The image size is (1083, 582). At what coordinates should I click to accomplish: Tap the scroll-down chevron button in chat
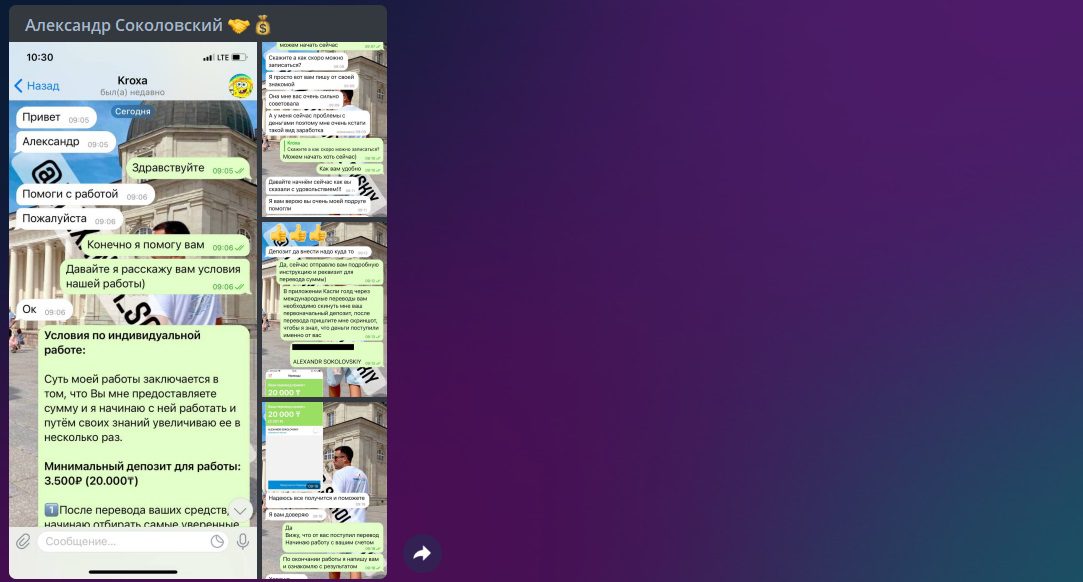pyautogui.click(x=240, y=511)
